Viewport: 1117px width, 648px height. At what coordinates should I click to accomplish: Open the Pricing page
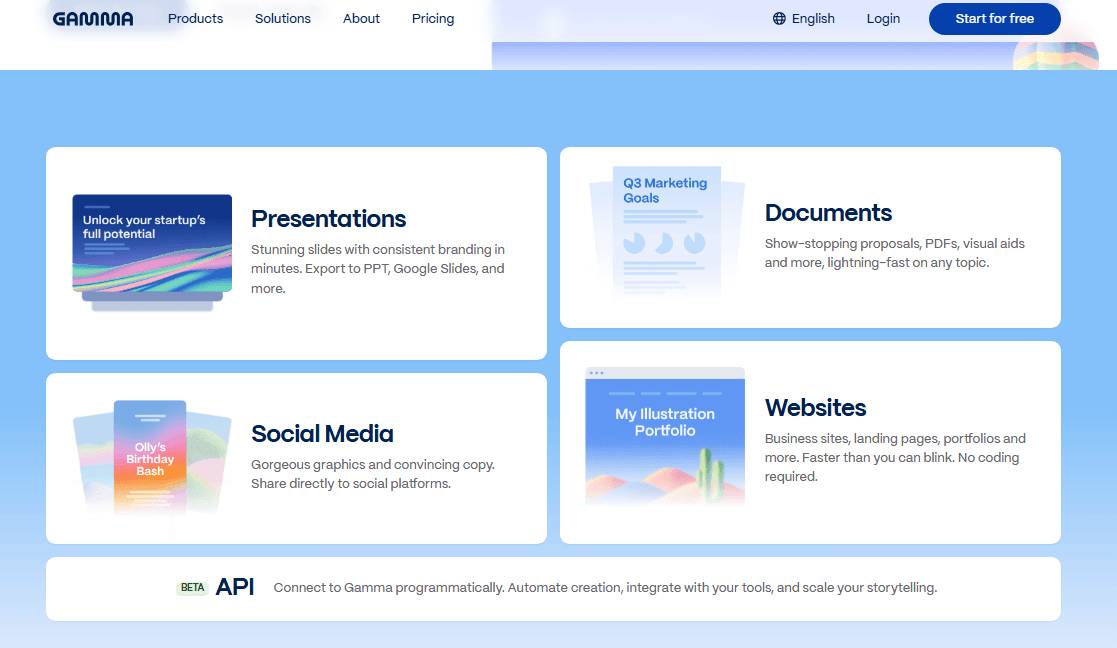coord(433,19)
